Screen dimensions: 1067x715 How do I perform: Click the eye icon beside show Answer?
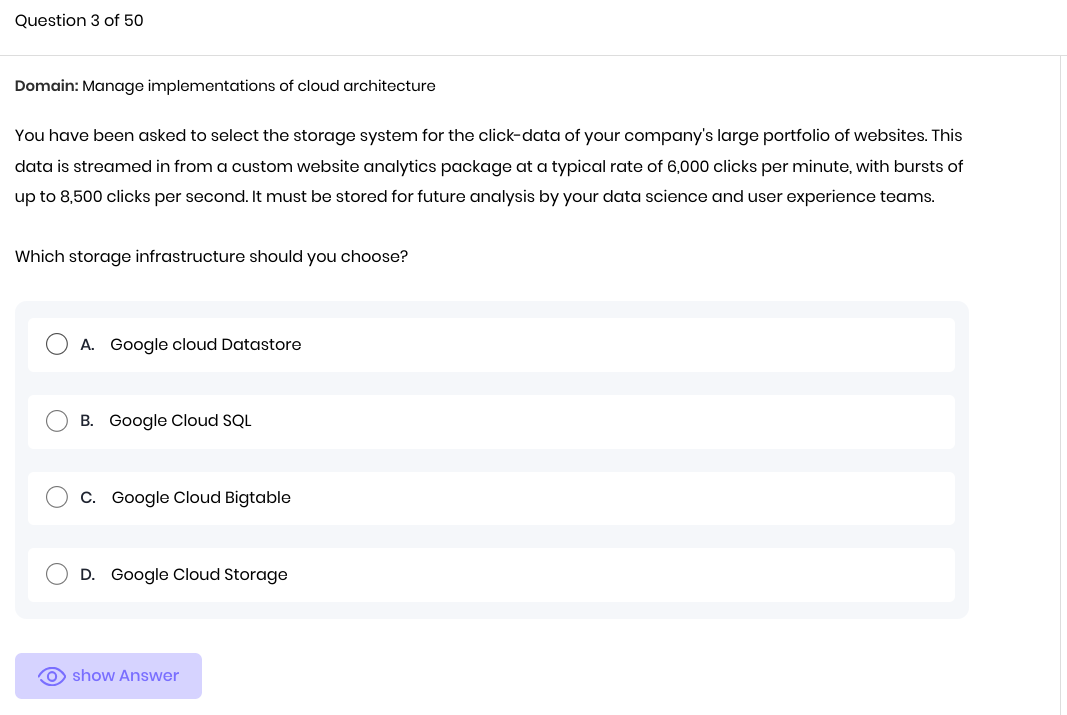[x=52, y=676]
